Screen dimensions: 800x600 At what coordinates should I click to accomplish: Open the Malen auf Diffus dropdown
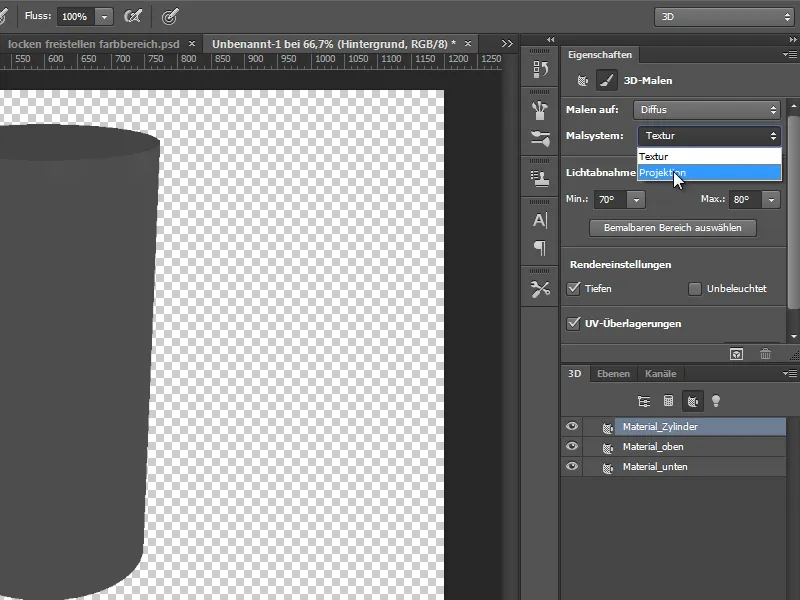[707, 110]
